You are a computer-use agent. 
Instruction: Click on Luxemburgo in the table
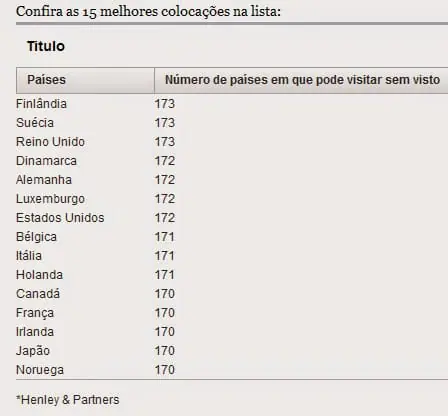(x=50, y=199)
